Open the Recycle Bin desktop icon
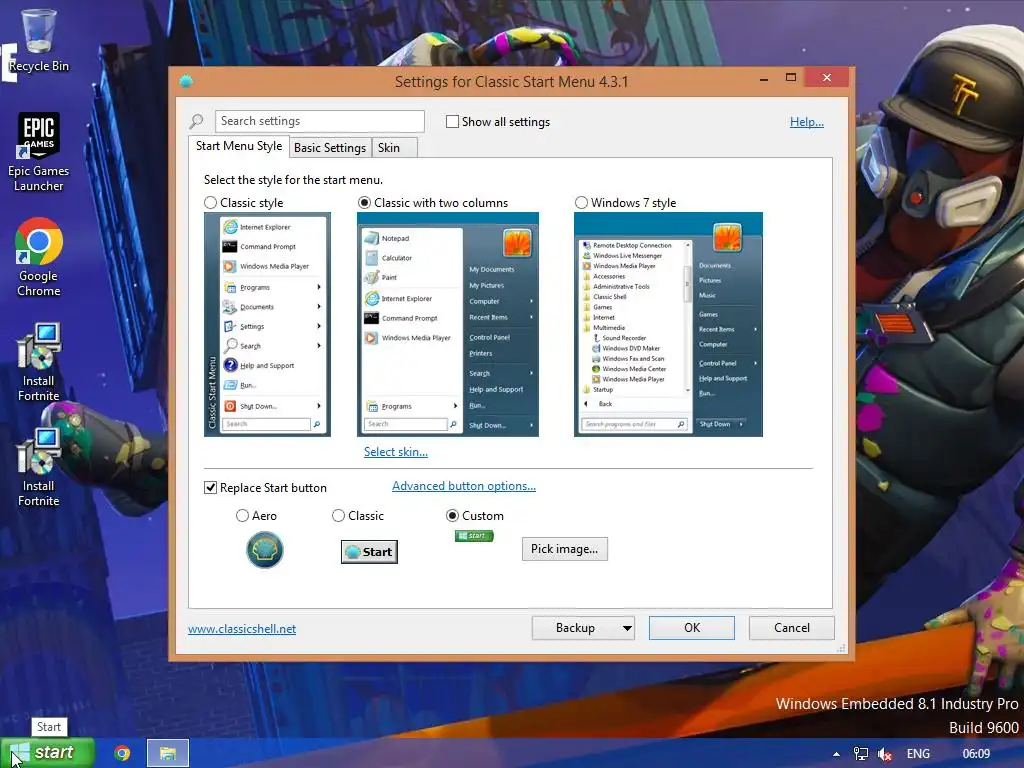 pos(39,40)
